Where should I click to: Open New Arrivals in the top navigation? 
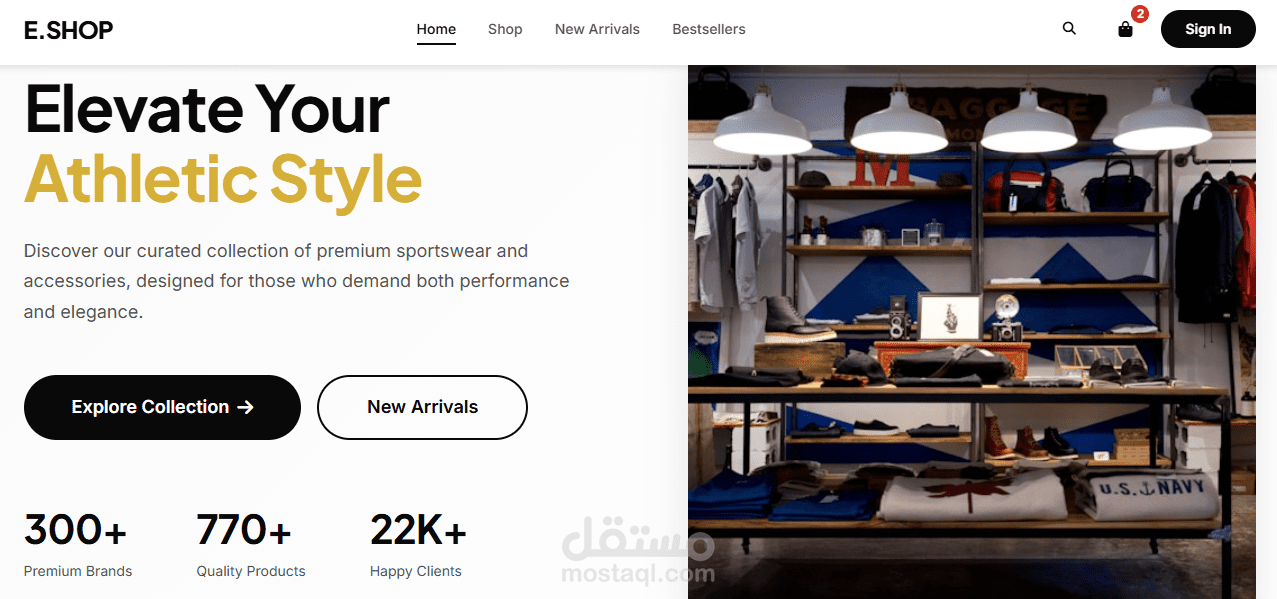click(597, 29)
